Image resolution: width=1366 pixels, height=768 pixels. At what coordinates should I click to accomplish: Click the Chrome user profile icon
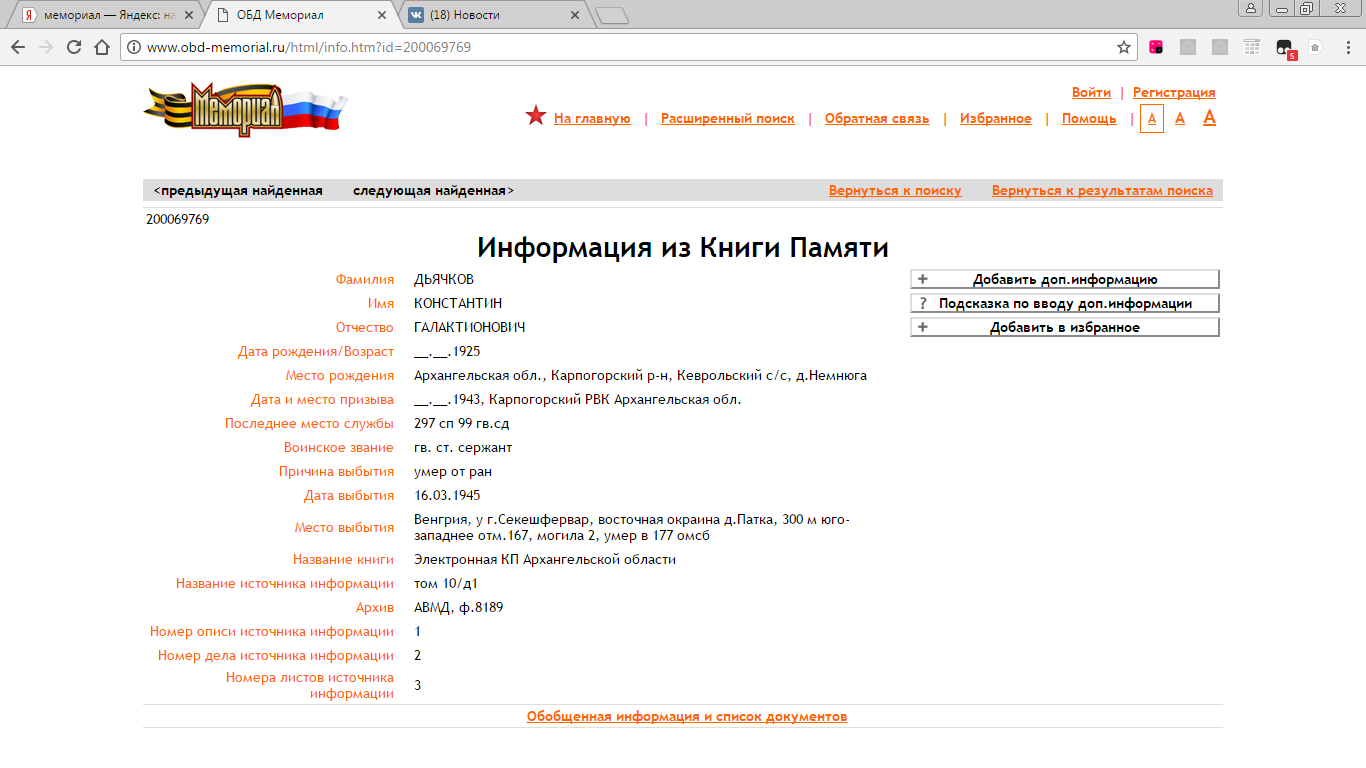1251,8
